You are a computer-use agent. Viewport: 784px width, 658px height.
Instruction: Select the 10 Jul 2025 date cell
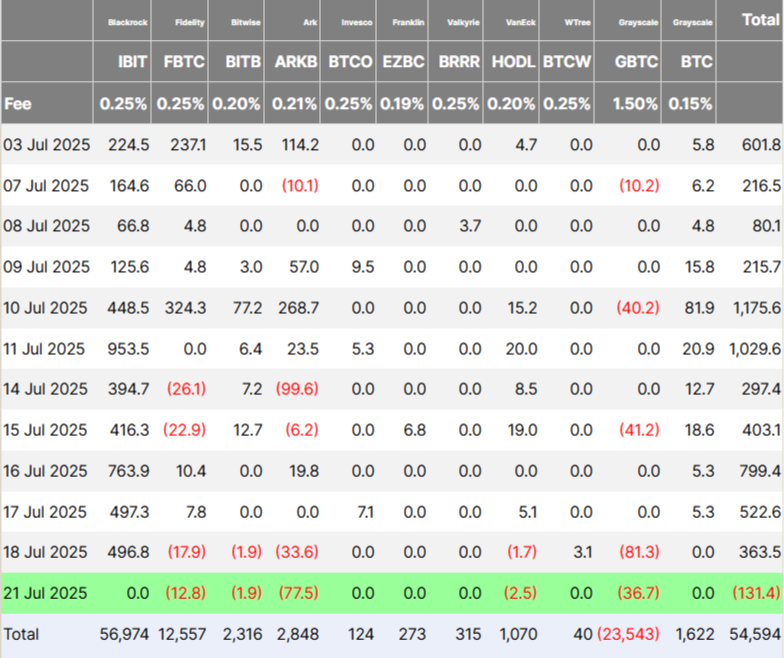[45, 308]
